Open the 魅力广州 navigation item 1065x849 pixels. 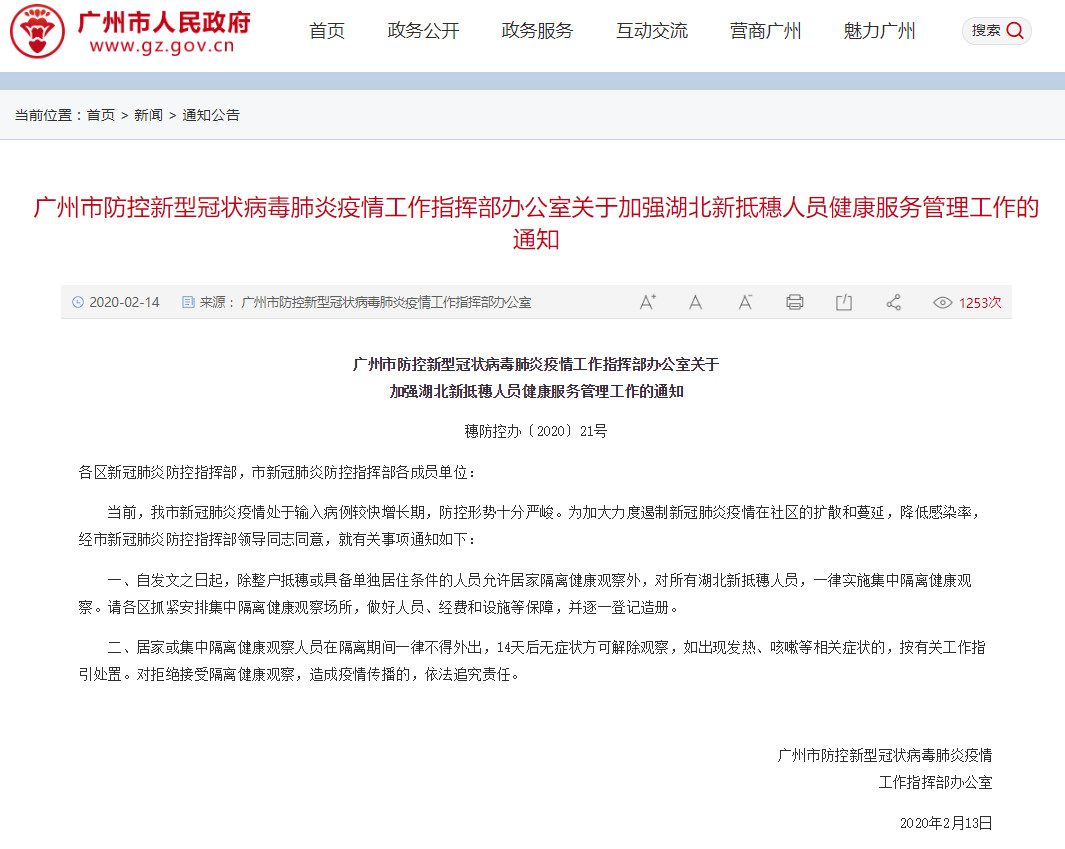coord(880,31)
